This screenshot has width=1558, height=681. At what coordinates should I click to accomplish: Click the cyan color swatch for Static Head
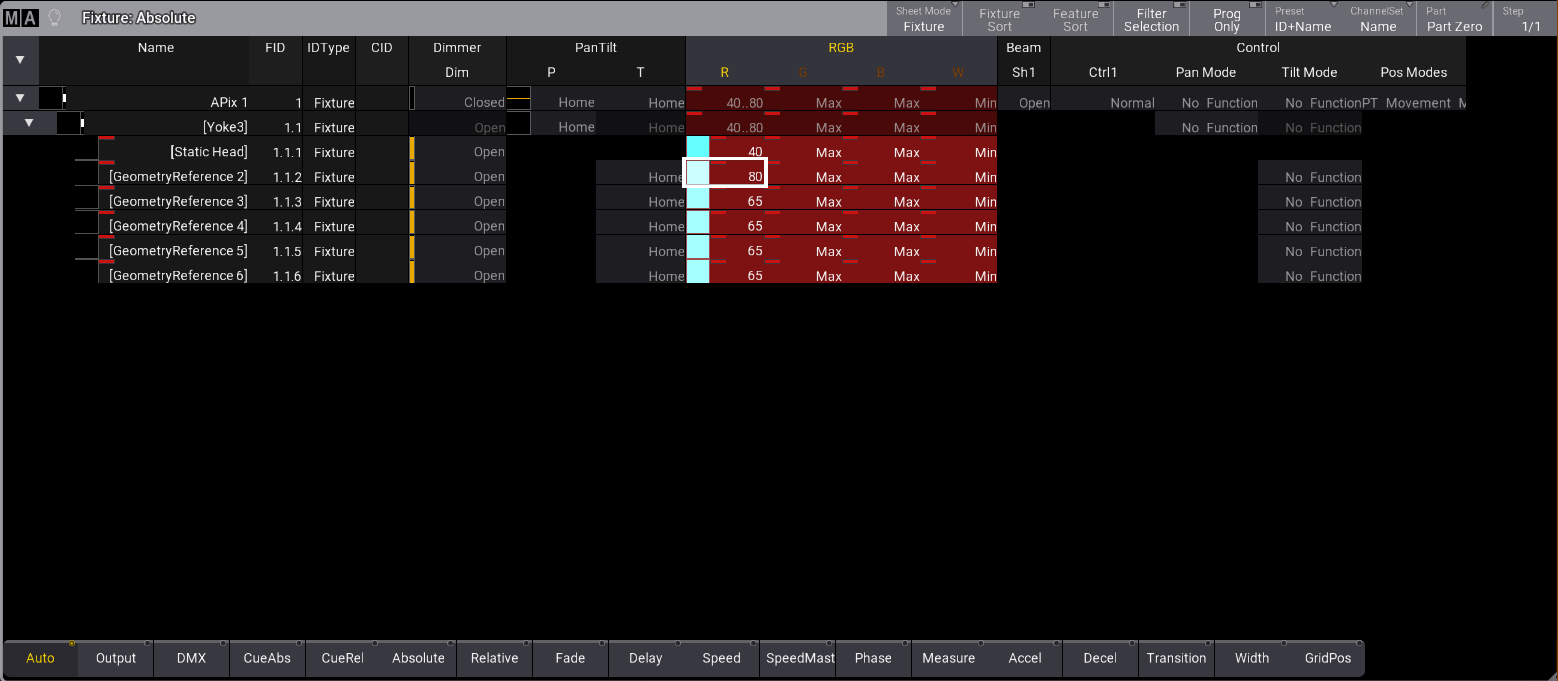tap(698, 152)
